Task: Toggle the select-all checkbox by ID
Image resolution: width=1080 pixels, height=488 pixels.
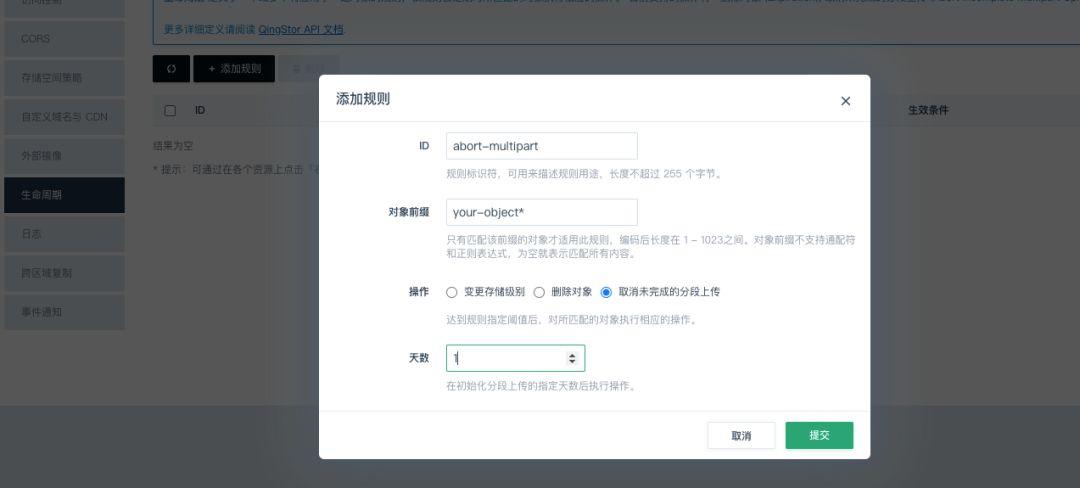Action: [x=170, y=110]
